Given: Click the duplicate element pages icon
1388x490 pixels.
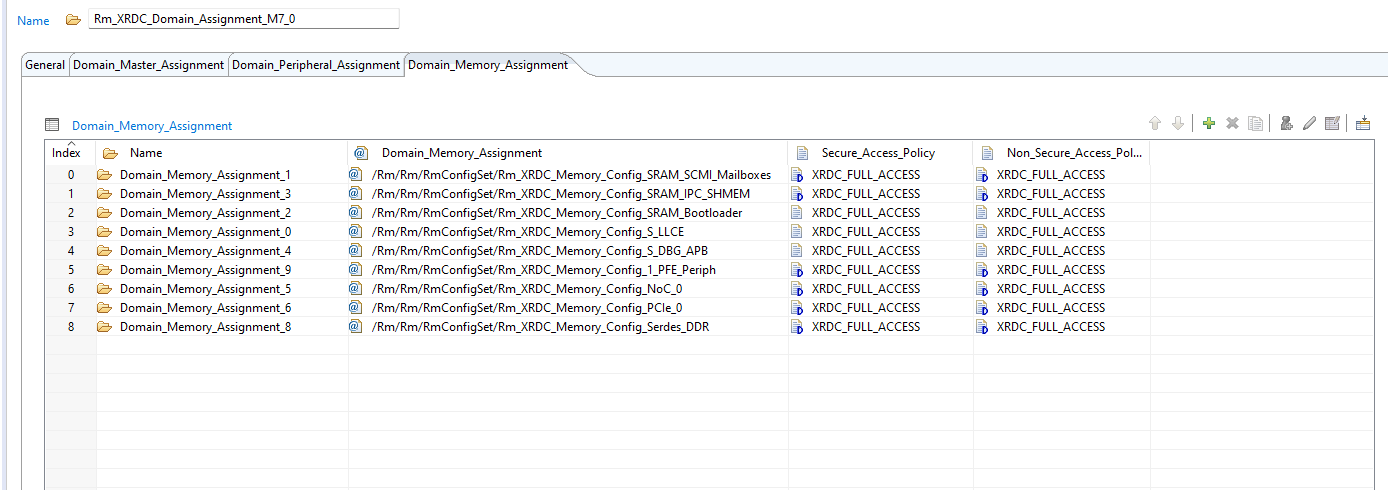Looking at the screenshot, I should point(1255,123).
